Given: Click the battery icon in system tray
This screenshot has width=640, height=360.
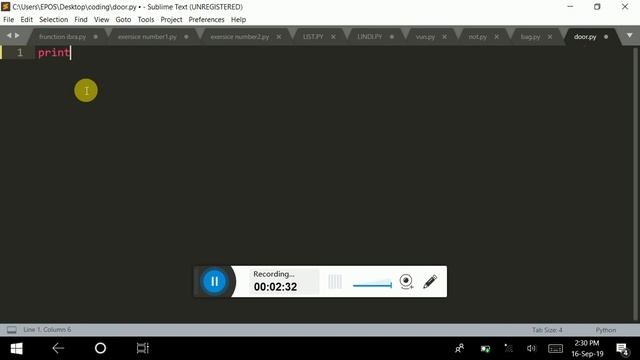Looking at the screenshot, I should [485, 349].
